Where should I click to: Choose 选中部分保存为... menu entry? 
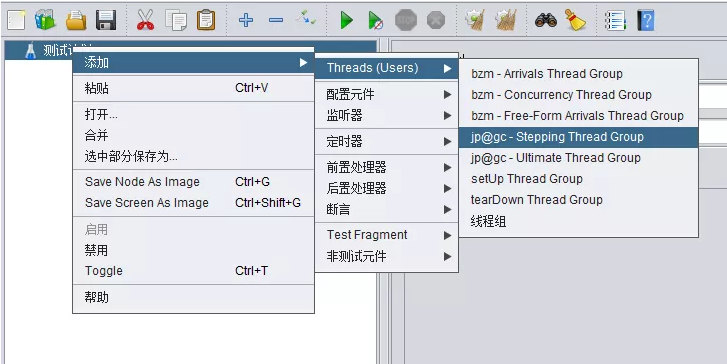click(193, 157)
